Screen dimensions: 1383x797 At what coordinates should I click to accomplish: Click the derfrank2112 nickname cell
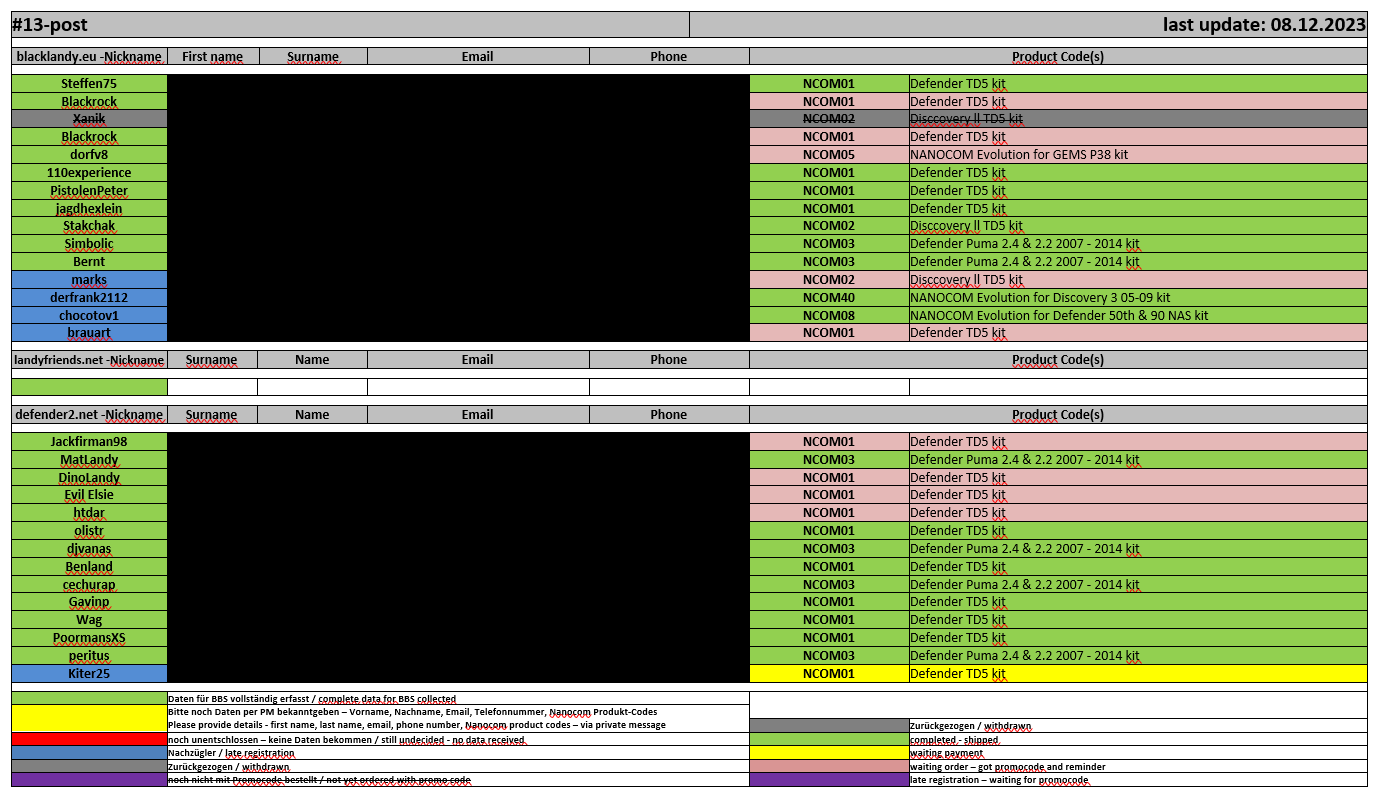point(89,298)
